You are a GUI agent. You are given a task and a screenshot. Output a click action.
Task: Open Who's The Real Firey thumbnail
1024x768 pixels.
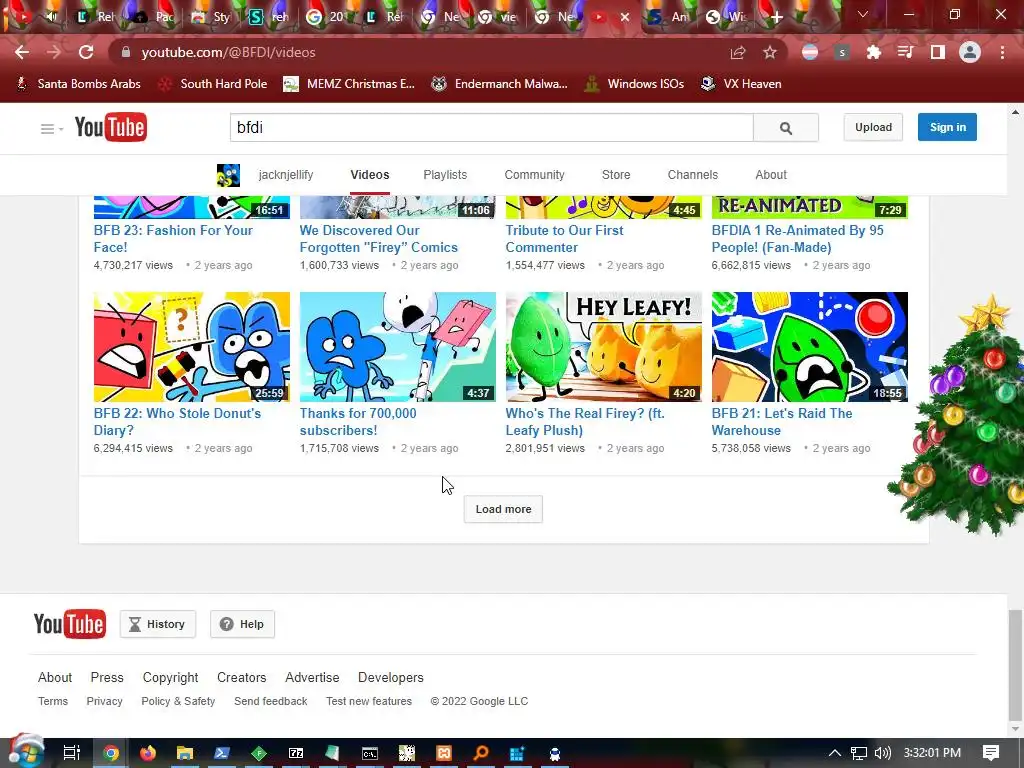603,347
